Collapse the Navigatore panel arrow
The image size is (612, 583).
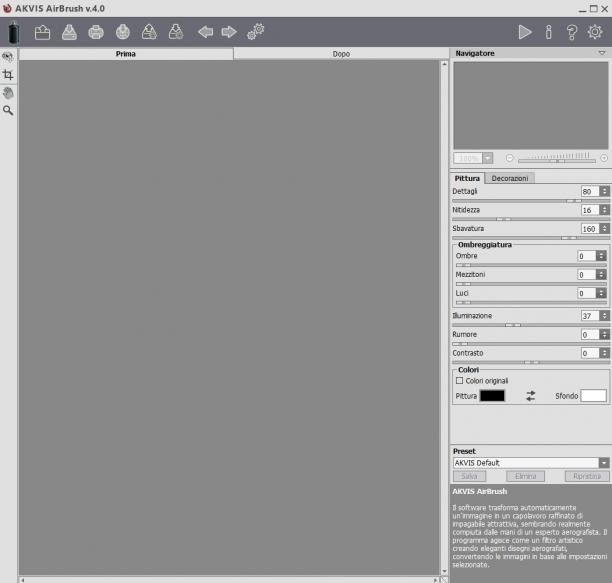click(602, 53)
